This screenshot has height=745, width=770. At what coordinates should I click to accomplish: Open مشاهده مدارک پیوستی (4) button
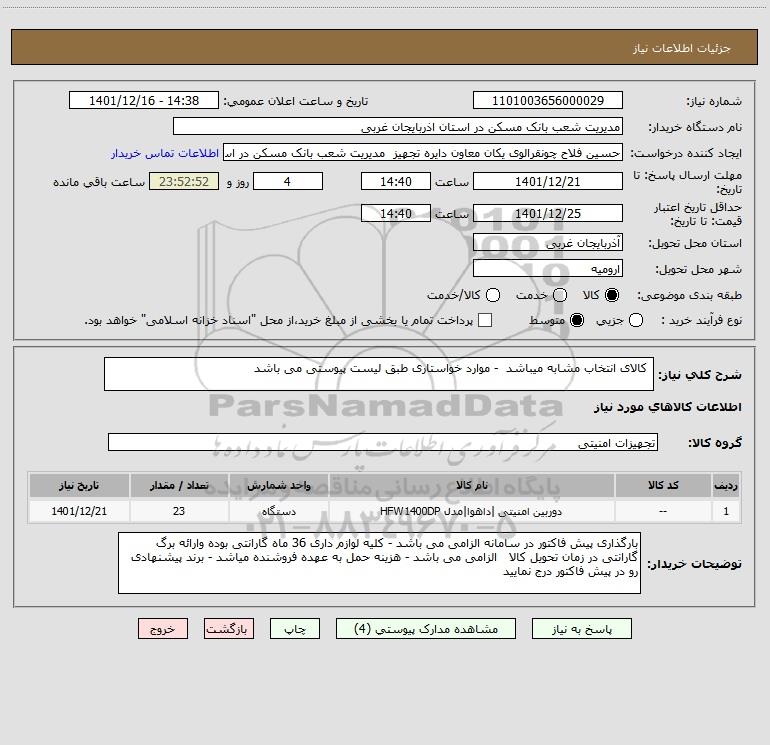(426, 629)
